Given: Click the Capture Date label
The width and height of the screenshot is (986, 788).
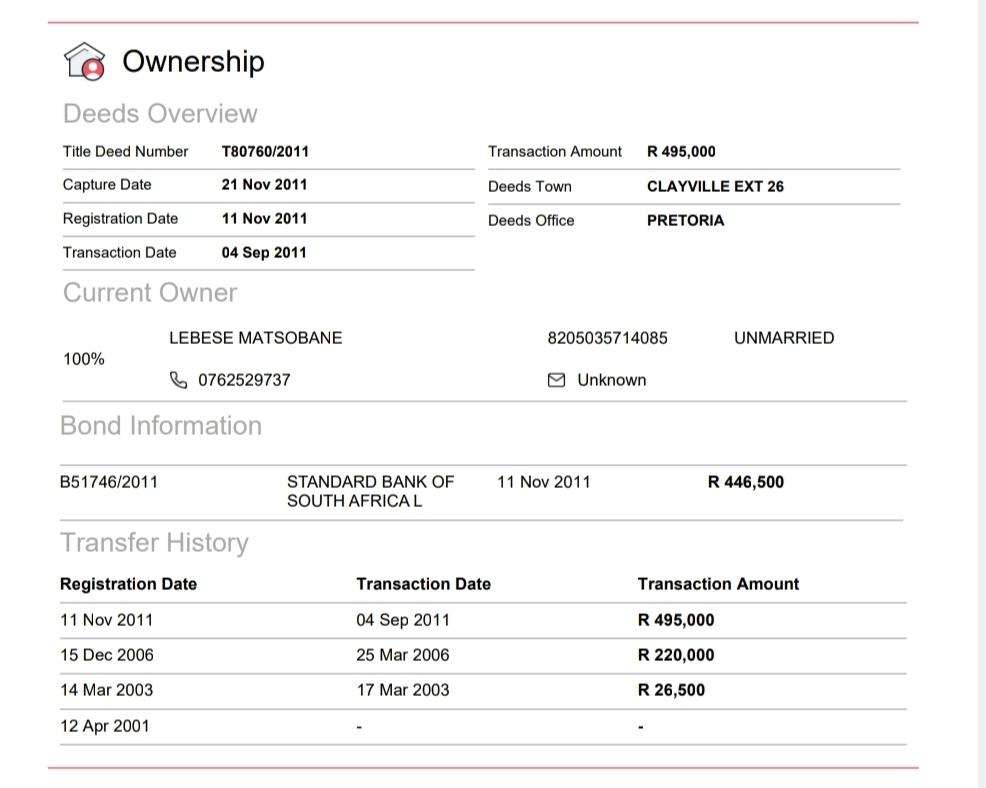Looking at the screenshot, I should [x=107, y=185].
